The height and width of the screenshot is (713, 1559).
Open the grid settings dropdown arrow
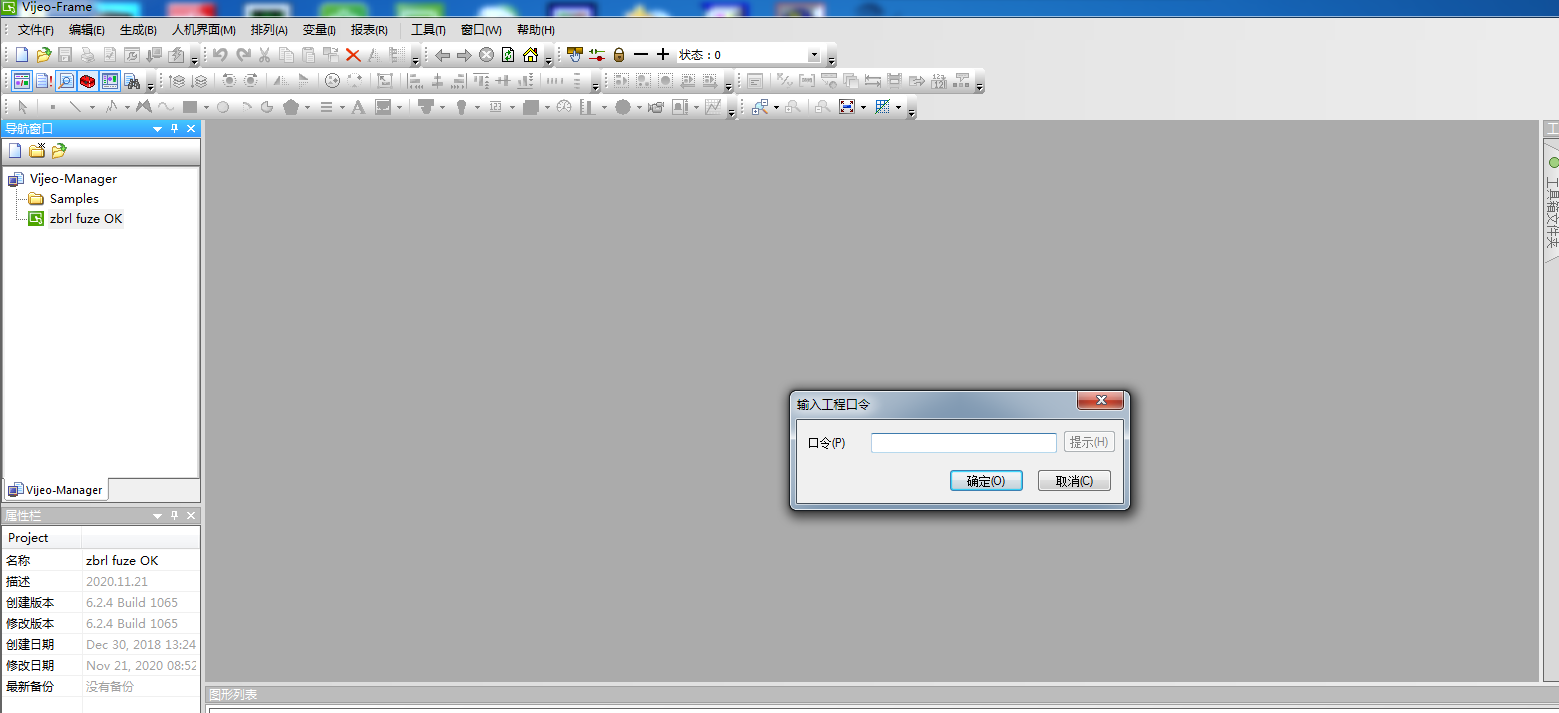(x=898, y=107)
